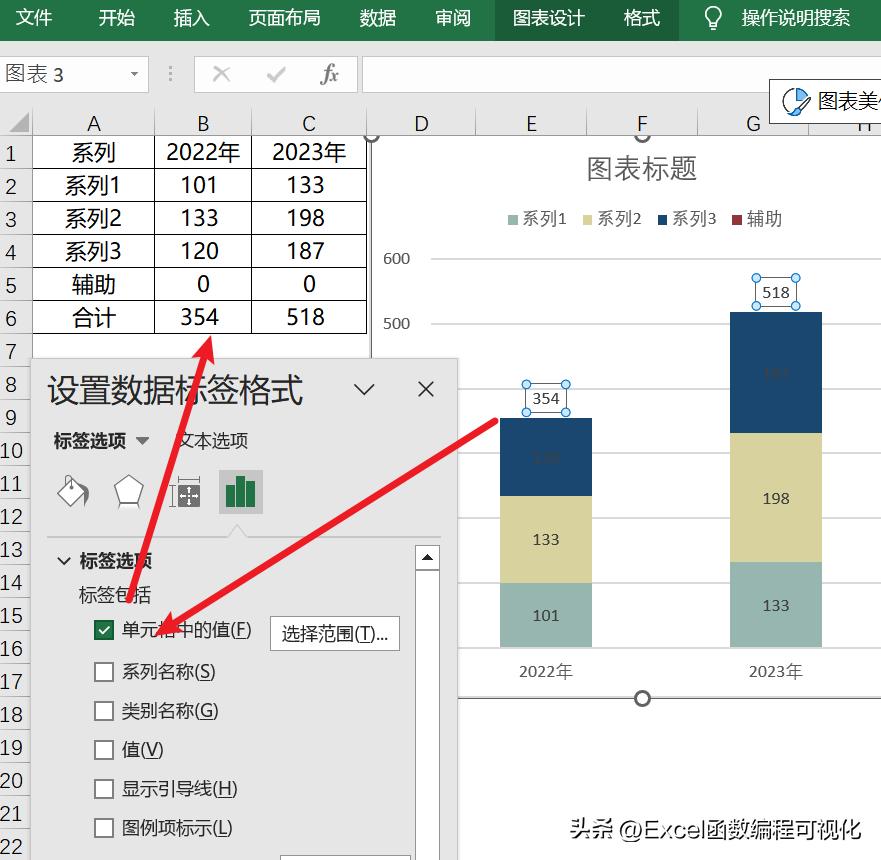
Task: Select cell A6 labeled 合计
Action: pos(94,317)
